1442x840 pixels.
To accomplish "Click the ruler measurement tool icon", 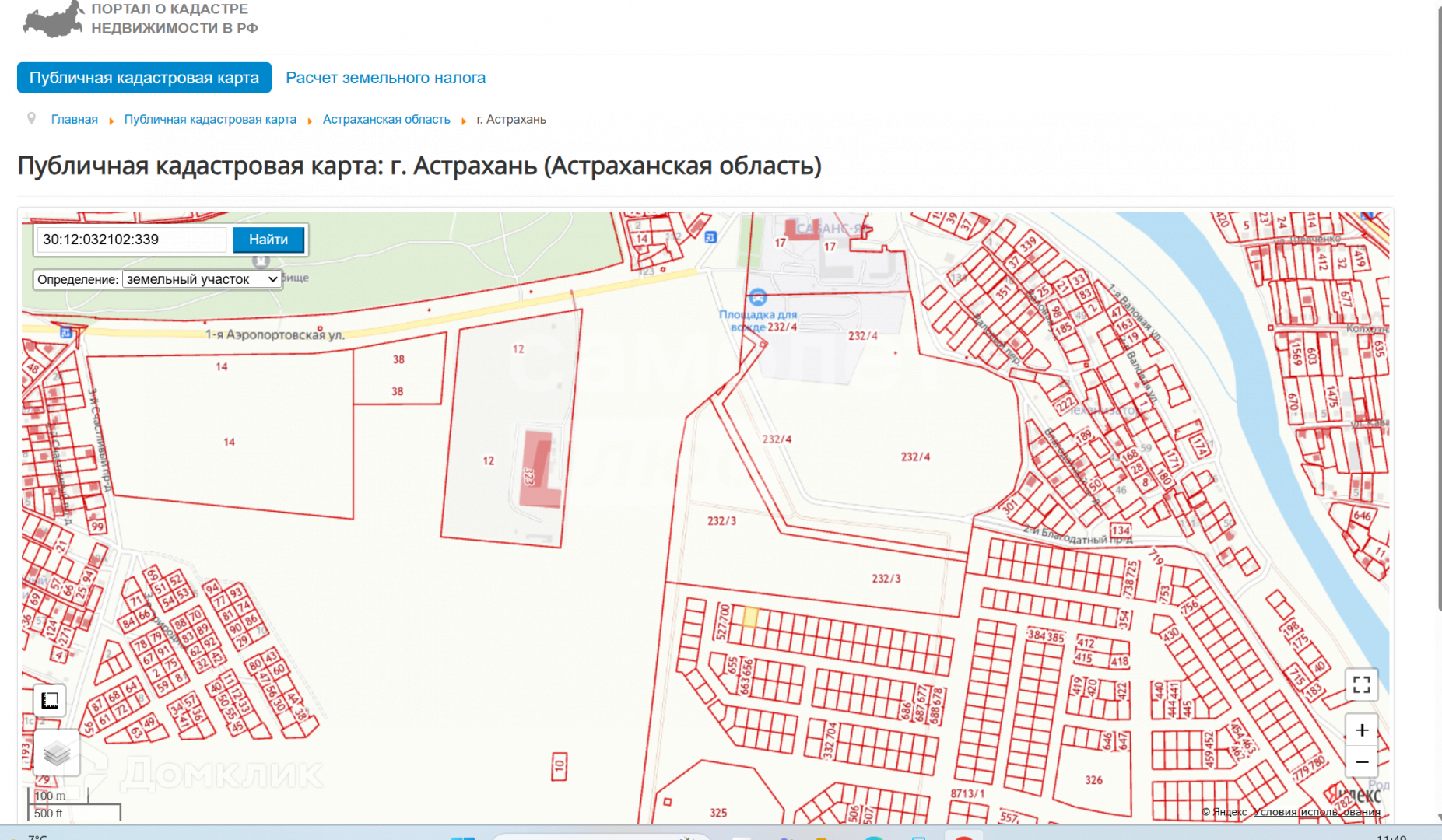I will [50, 701].
